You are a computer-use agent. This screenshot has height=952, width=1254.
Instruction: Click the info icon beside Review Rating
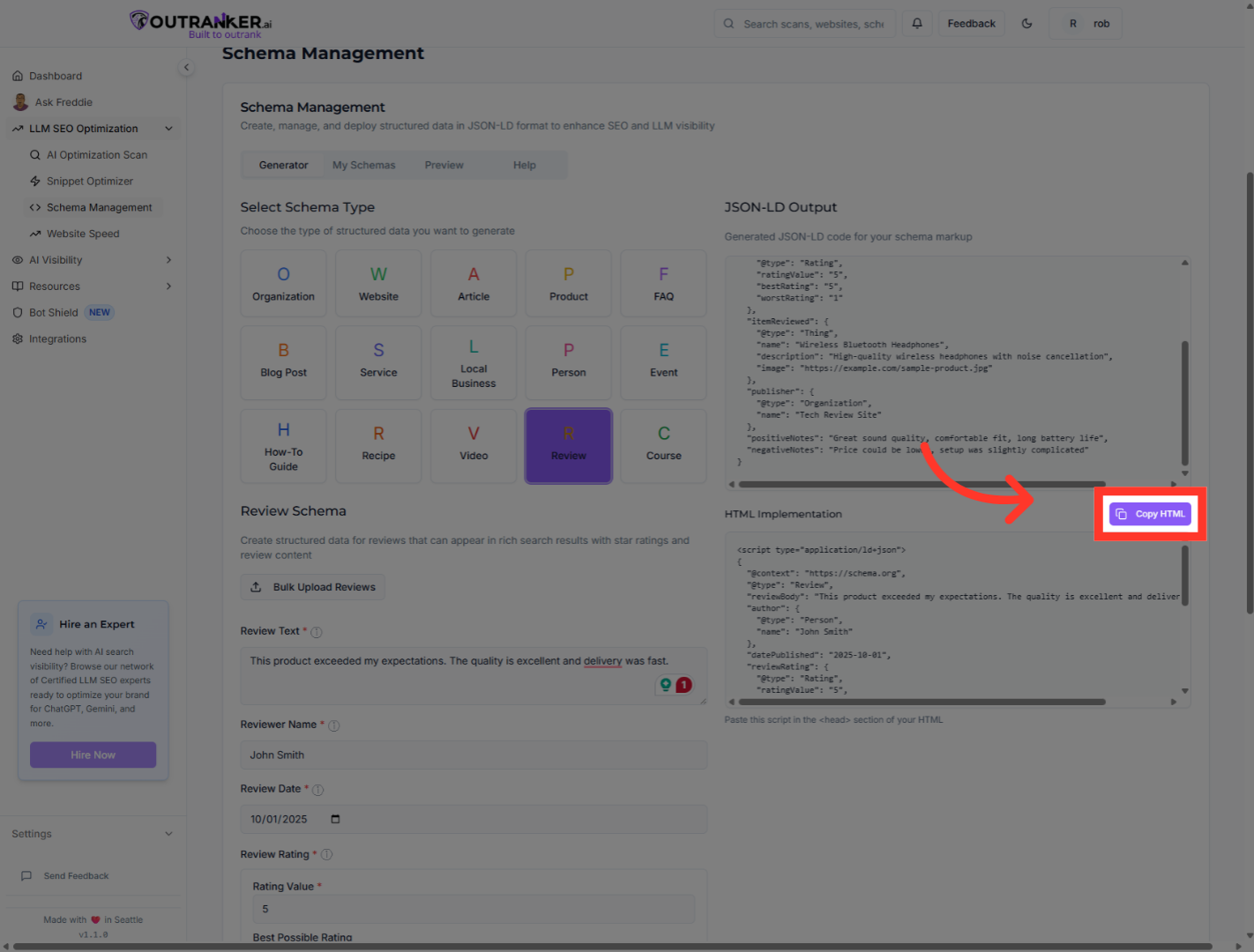pyautogui.click(x=326, y=855)
